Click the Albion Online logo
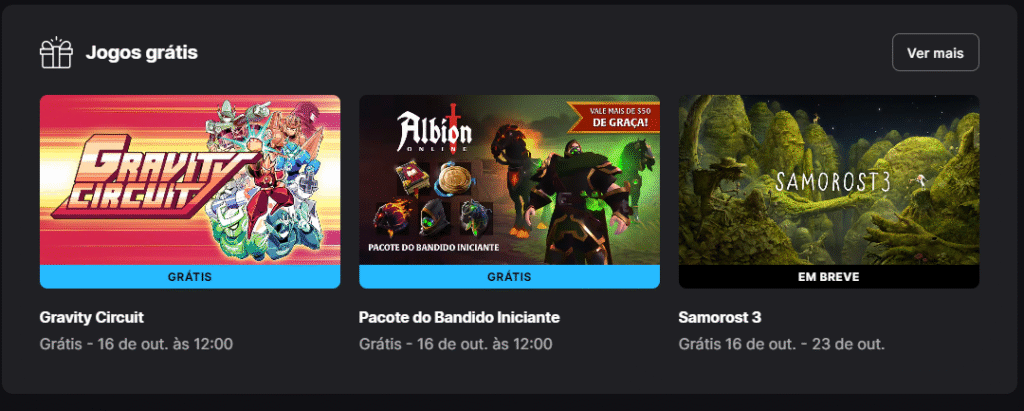This screenshot has height=411, width=1024. (434, 131)
